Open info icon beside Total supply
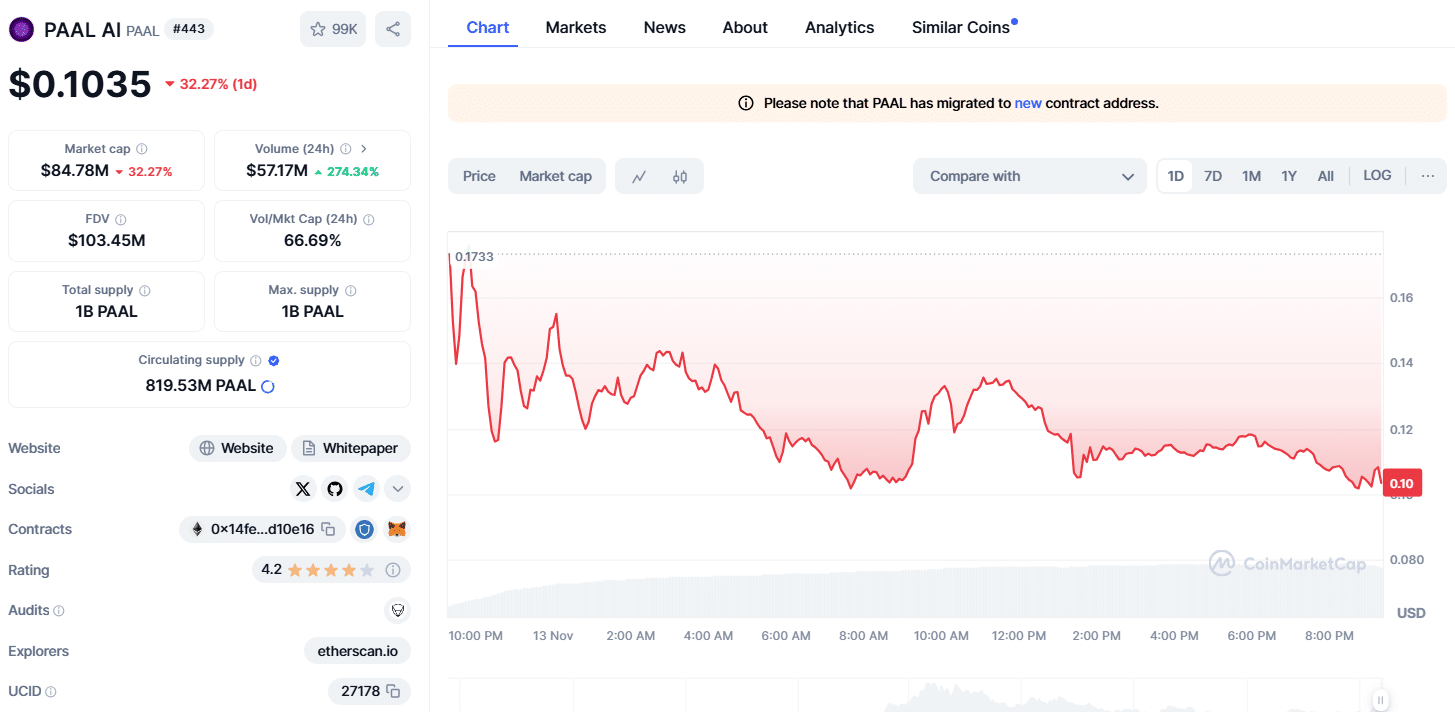1455x712 pixels. 145,290
